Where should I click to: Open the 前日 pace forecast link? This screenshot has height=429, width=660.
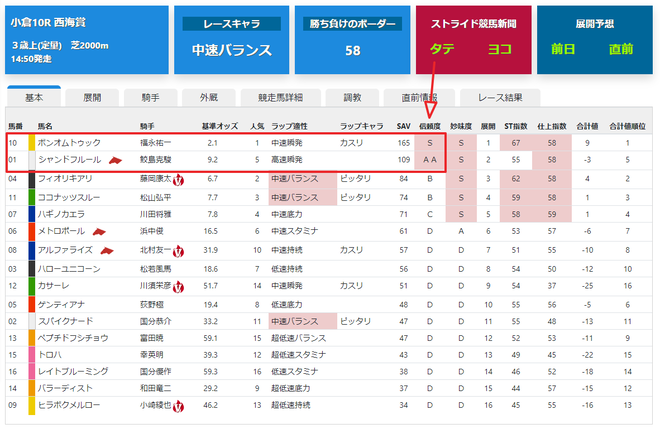(563, 49)
